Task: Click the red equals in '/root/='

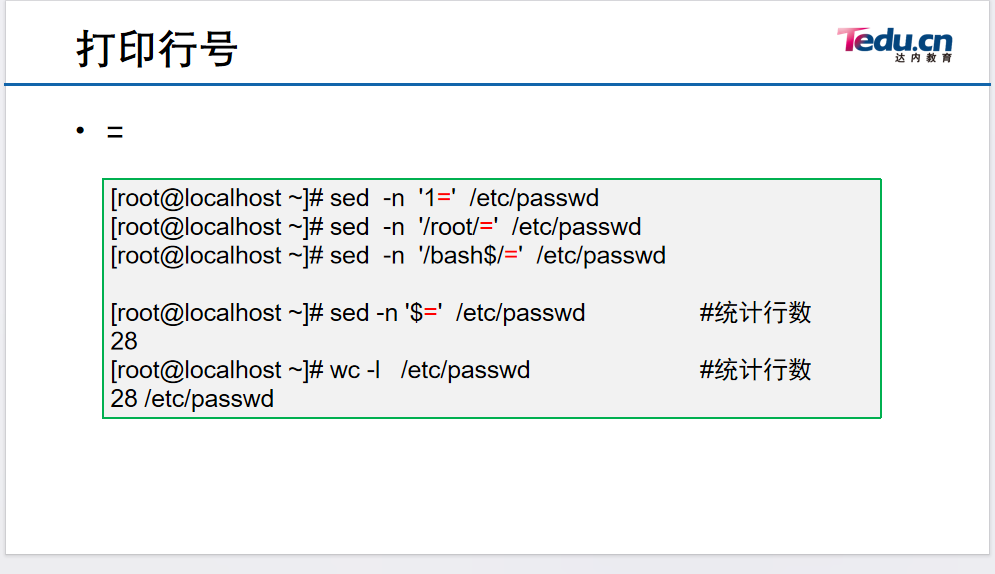Action: (x=486, y=226)
